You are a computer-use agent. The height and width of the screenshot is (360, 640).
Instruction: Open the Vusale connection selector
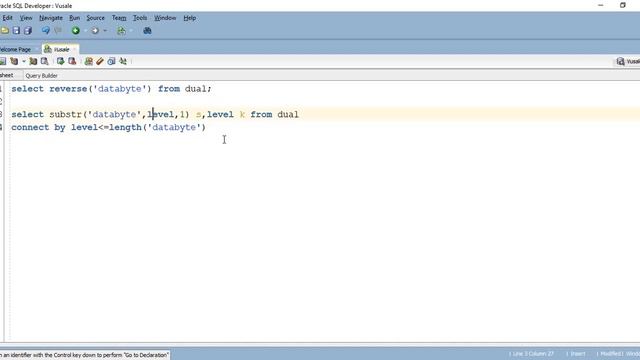[628, 61]
